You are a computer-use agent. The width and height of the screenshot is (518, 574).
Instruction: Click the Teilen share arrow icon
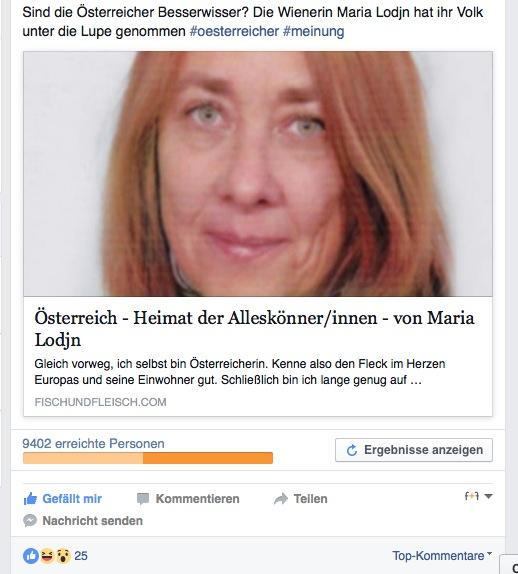coord(281,499)
